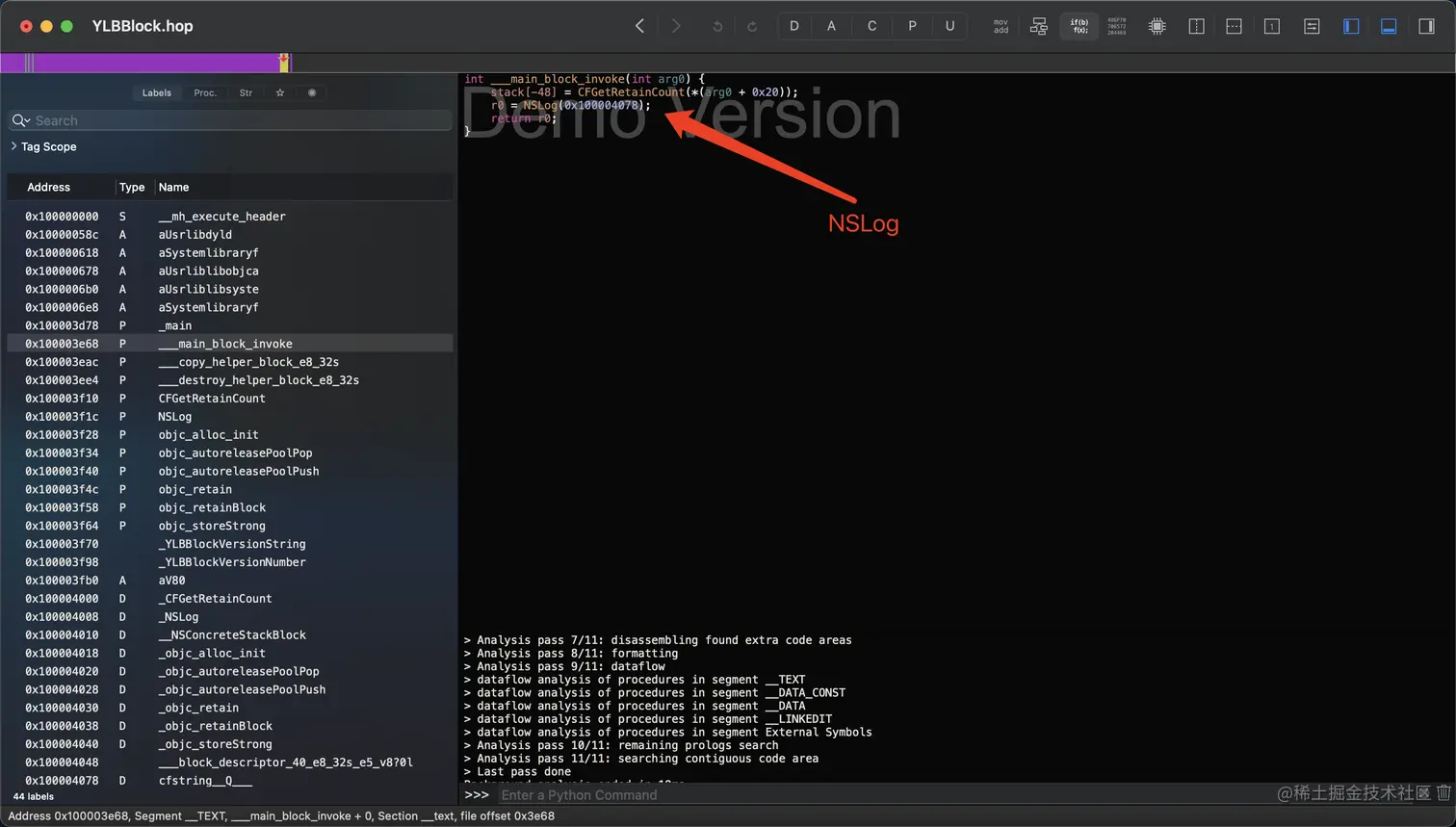Select the pseudo-code if(b) f(x) view
This screenshot has height=827, width=1456.
[x=1079, y=27]
